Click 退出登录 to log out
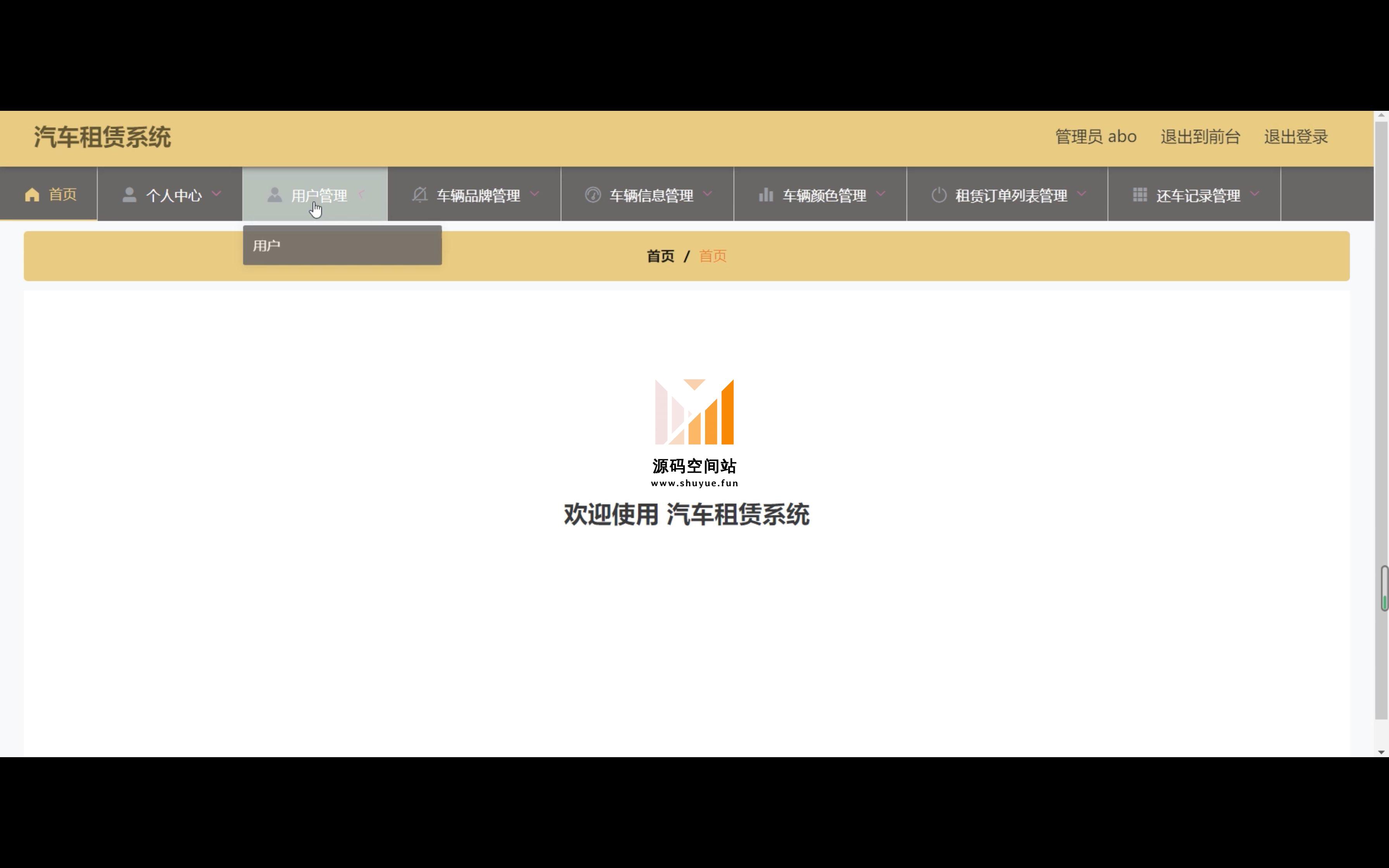1389x868 pixels. 1296,137
